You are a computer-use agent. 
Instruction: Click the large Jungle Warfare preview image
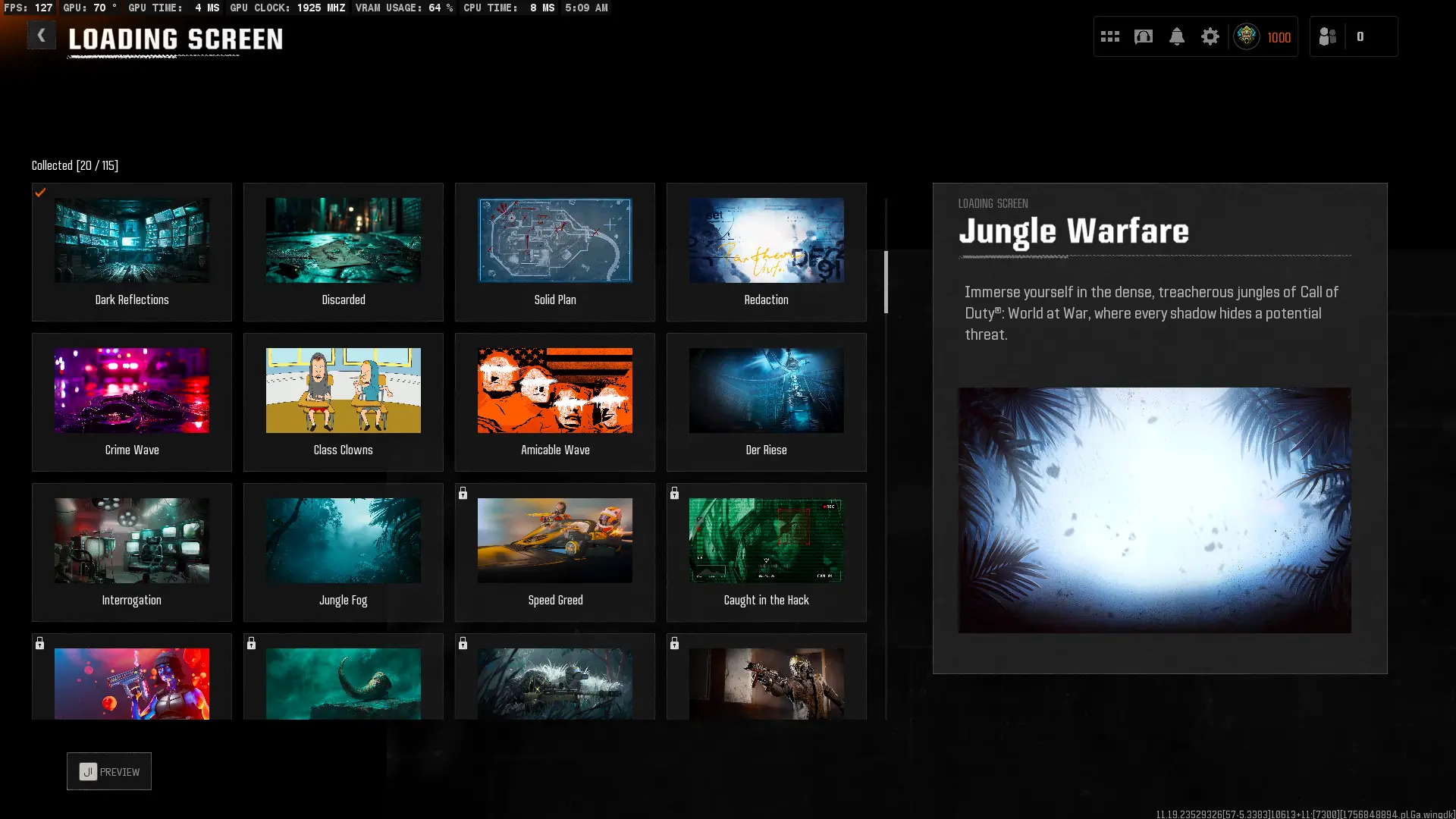click(x=1154, y=510)
